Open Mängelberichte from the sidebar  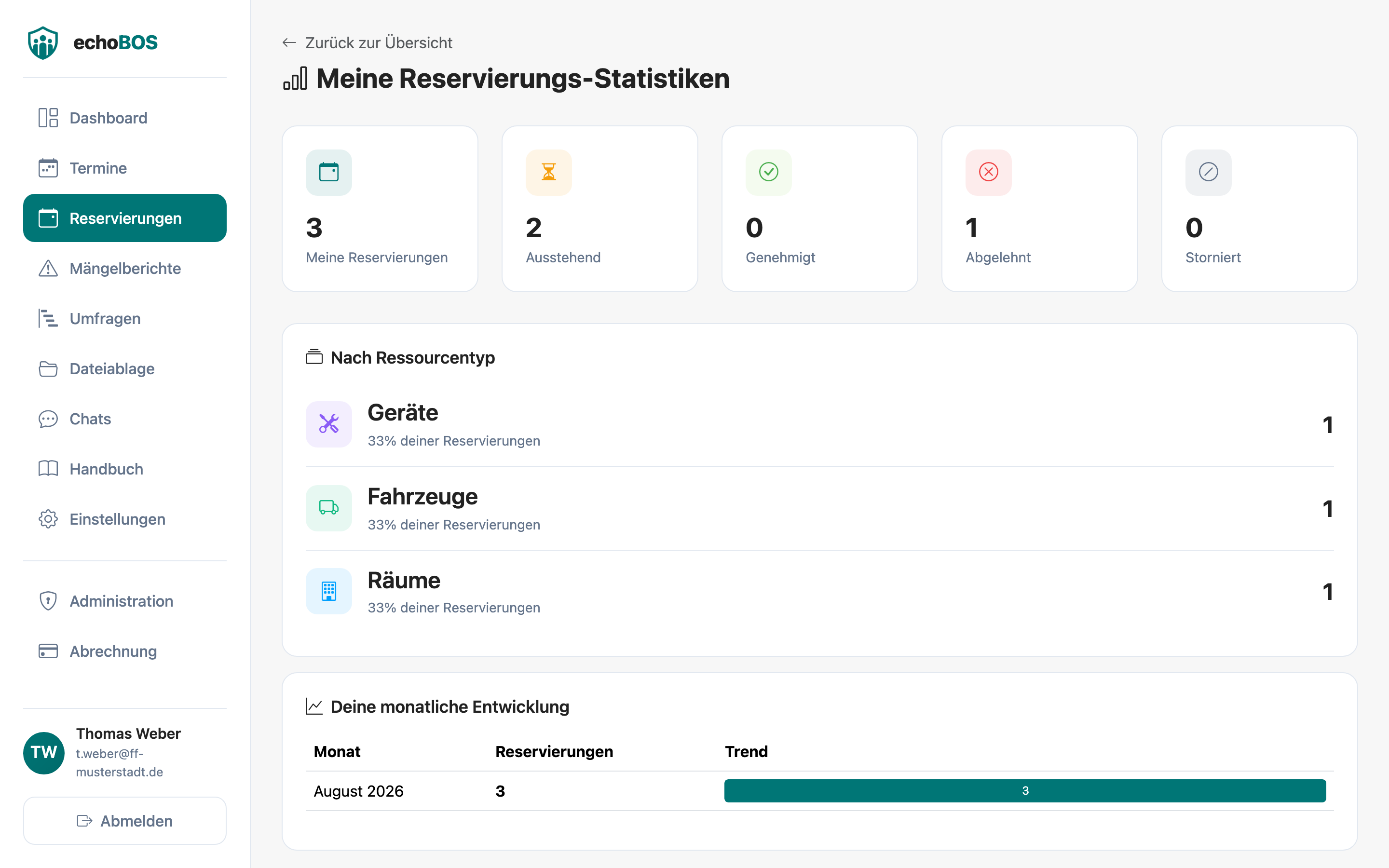tap(124, 268)
